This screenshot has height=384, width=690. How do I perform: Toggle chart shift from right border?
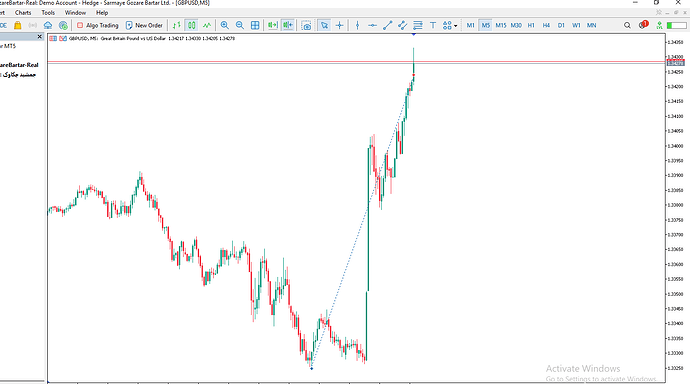coord(288,26)
